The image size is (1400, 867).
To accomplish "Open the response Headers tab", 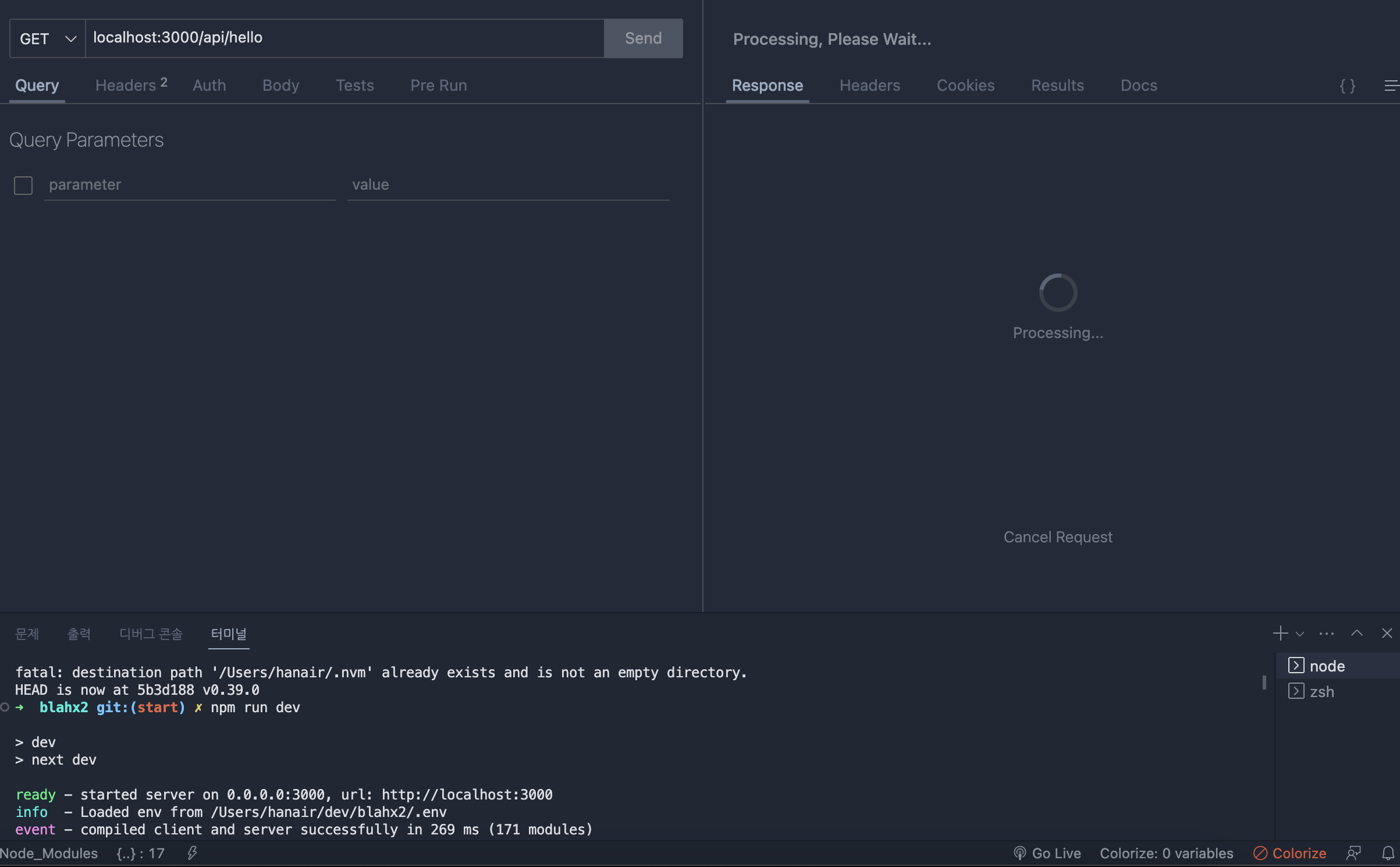I will [x=870, y=86].
